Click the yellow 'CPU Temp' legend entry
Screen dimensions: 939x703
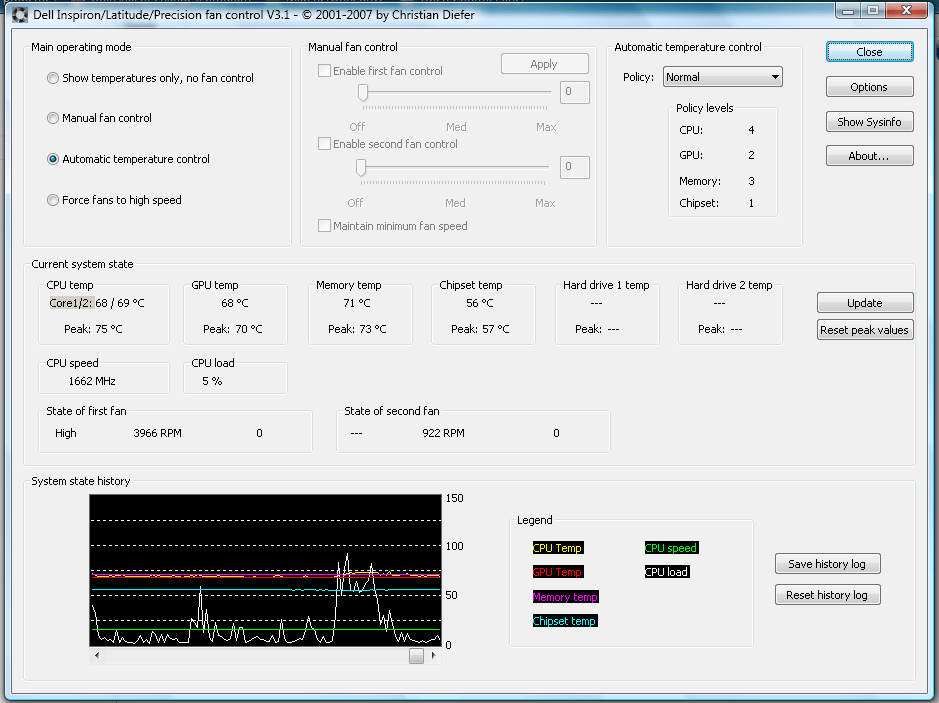560,547
